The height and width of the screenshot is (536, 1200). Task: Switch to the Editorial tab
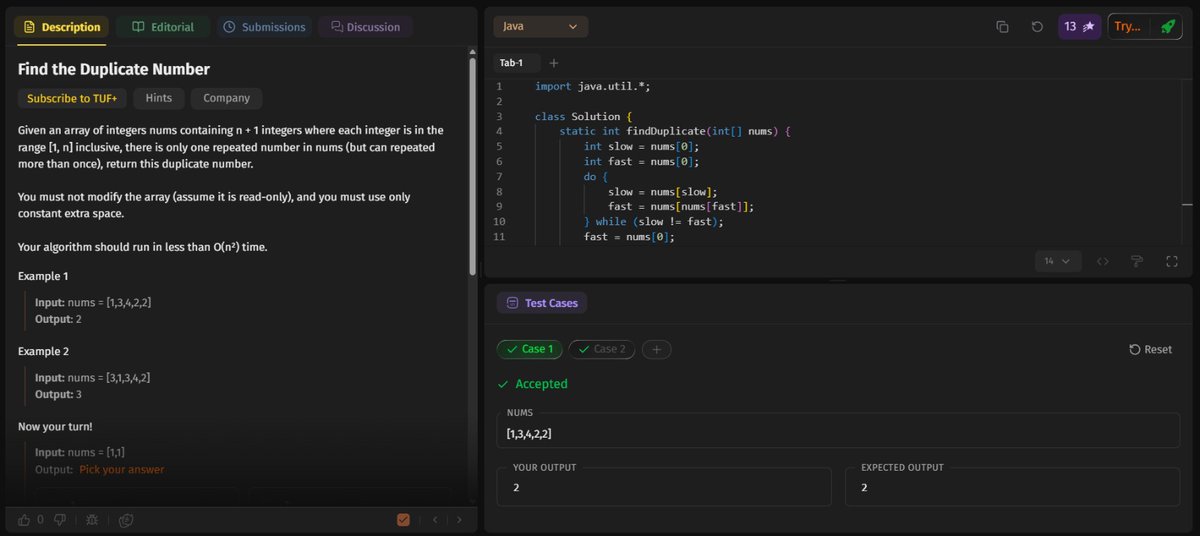click(163, 27)
